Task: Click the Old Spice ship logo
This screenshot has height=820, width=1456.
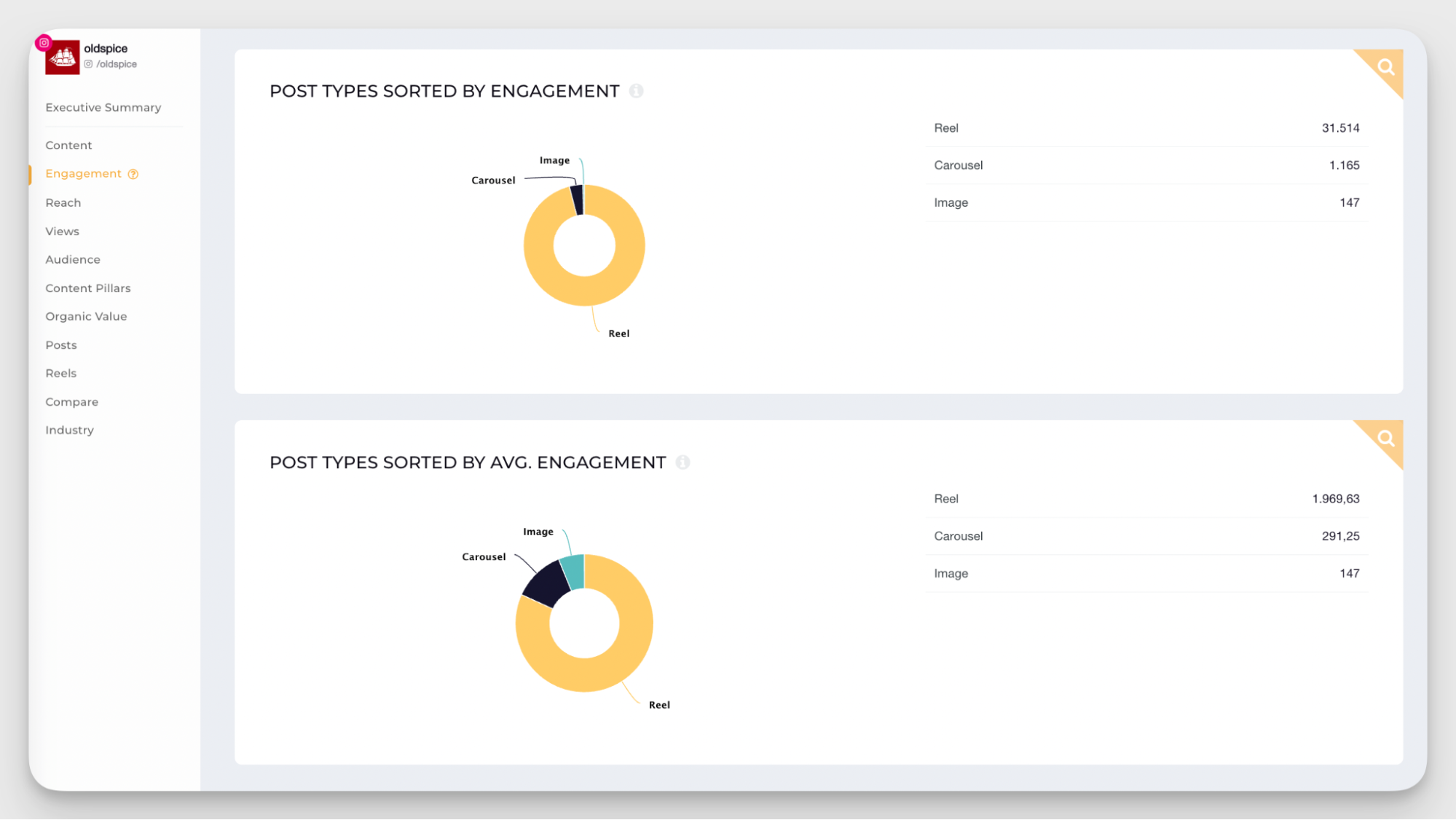Action: [x=63, y=58]
